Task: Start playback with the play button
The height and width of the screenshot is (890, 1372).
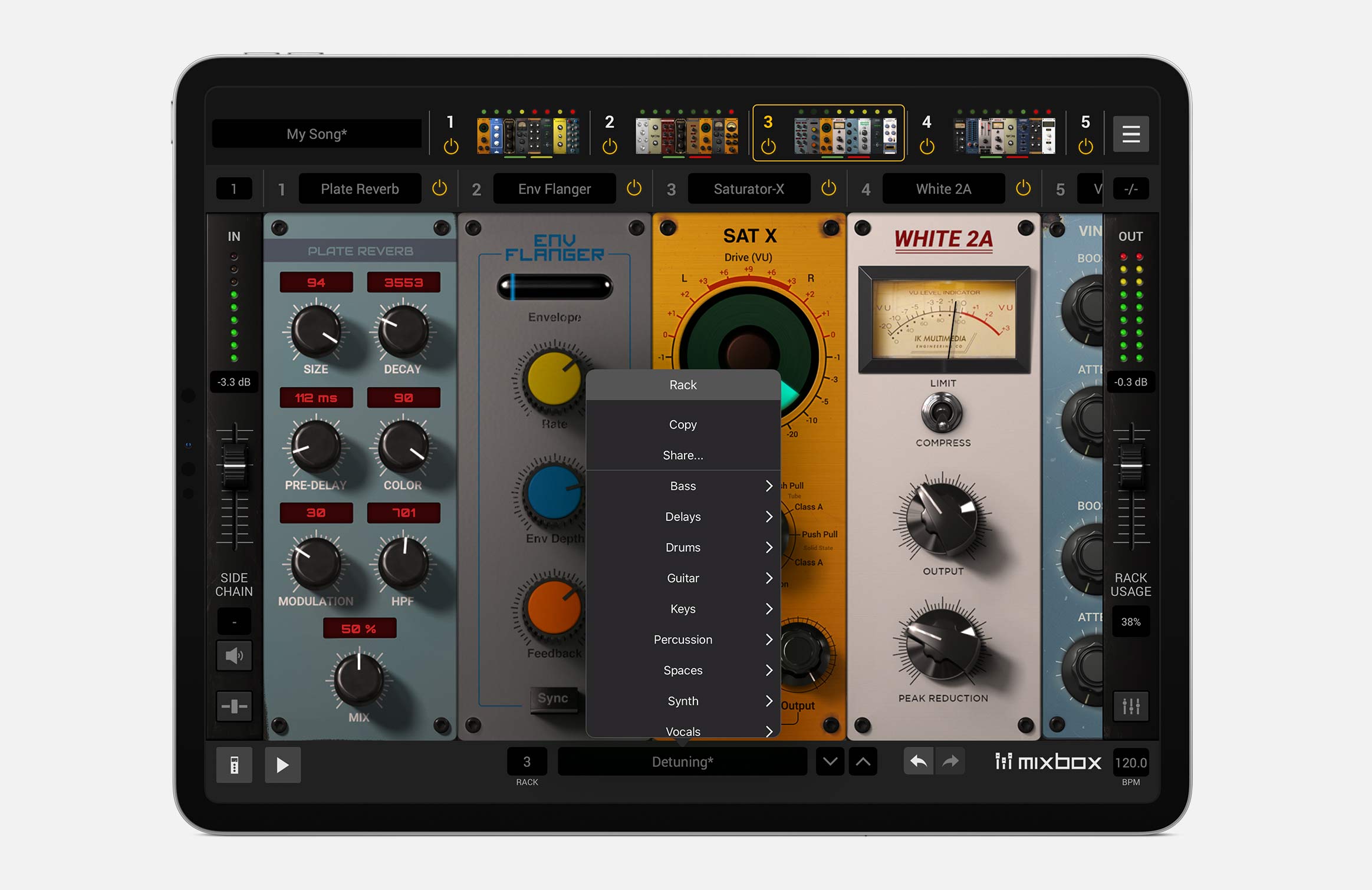Action: [282, 765]
